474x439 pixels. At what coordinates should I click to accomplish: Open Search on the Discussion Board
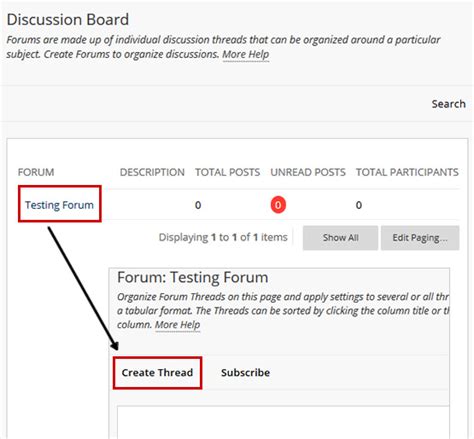pos(449,104)
